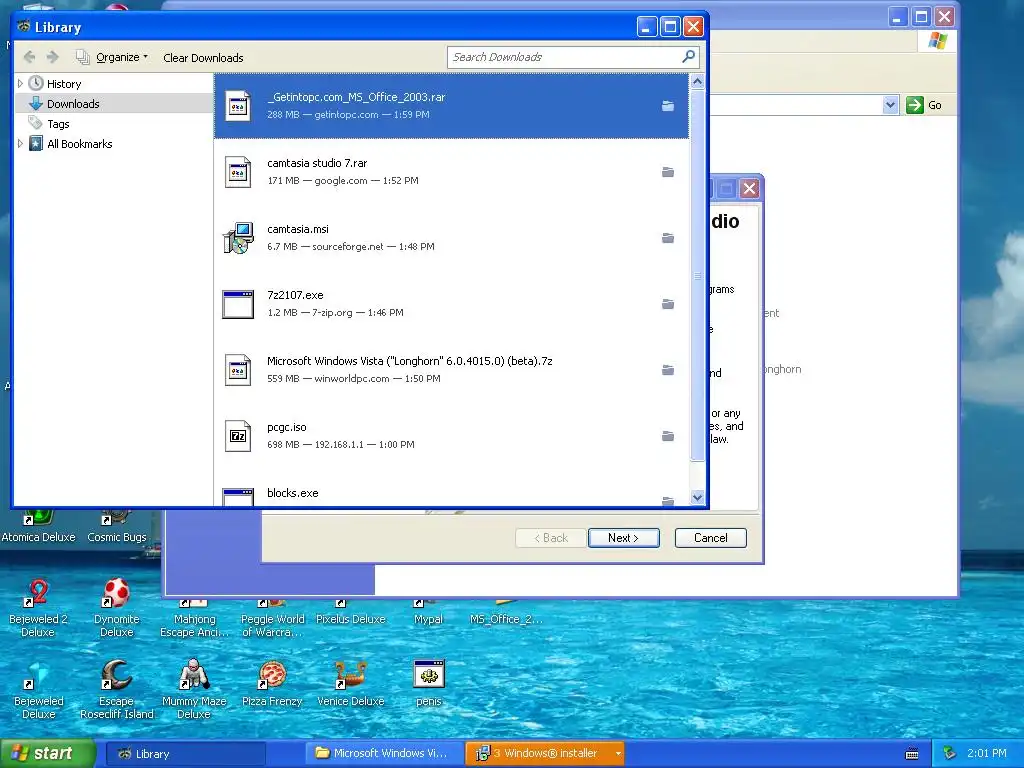Open Atomica Deluxe desktop shortcut

(39, 526)
